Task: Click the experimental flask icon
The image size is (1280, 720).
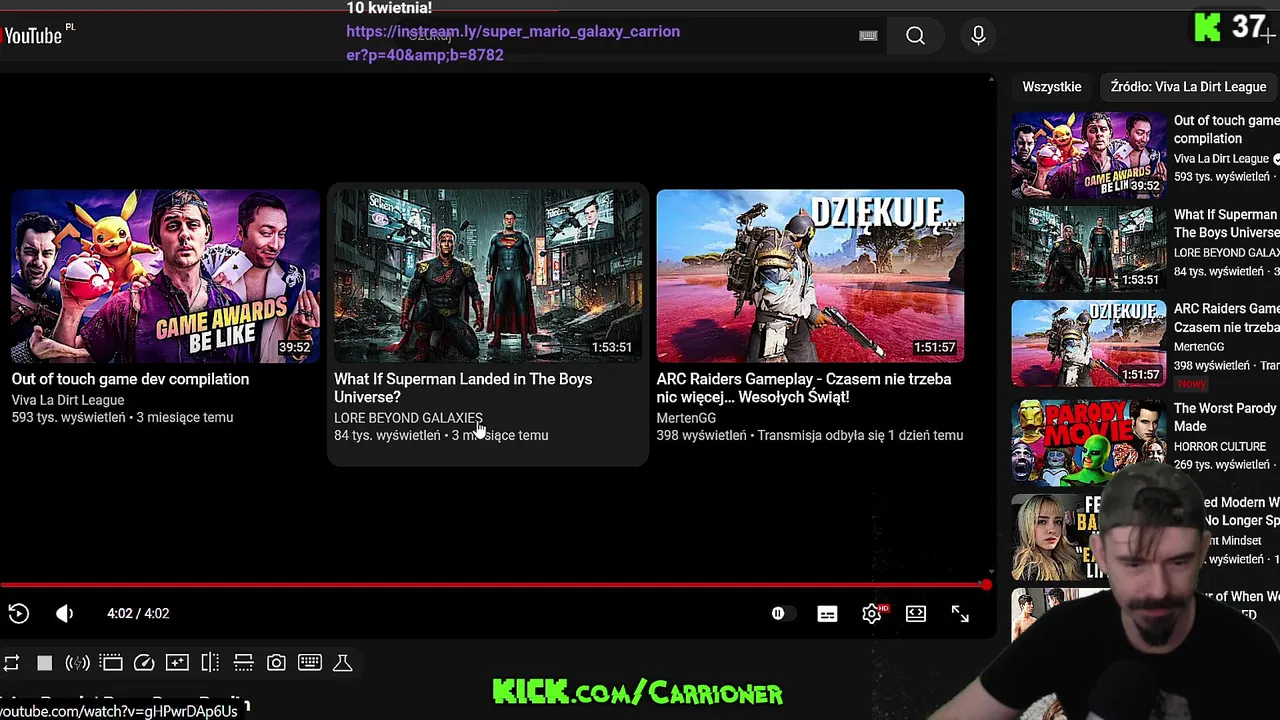Action: (x=342, y=663)
